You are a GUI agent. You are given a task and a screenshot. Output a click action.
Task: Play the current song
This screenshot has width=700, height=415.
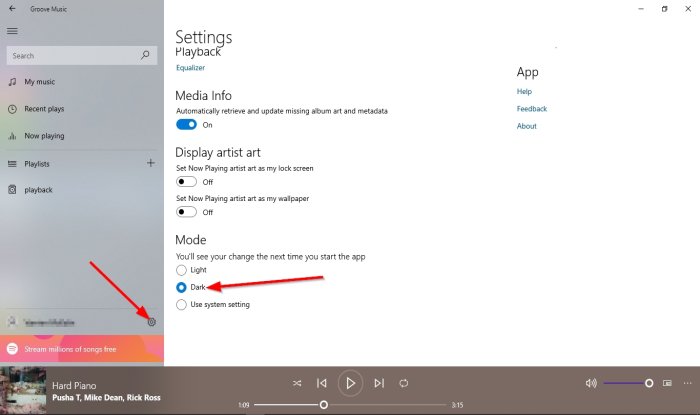(350, 383)
